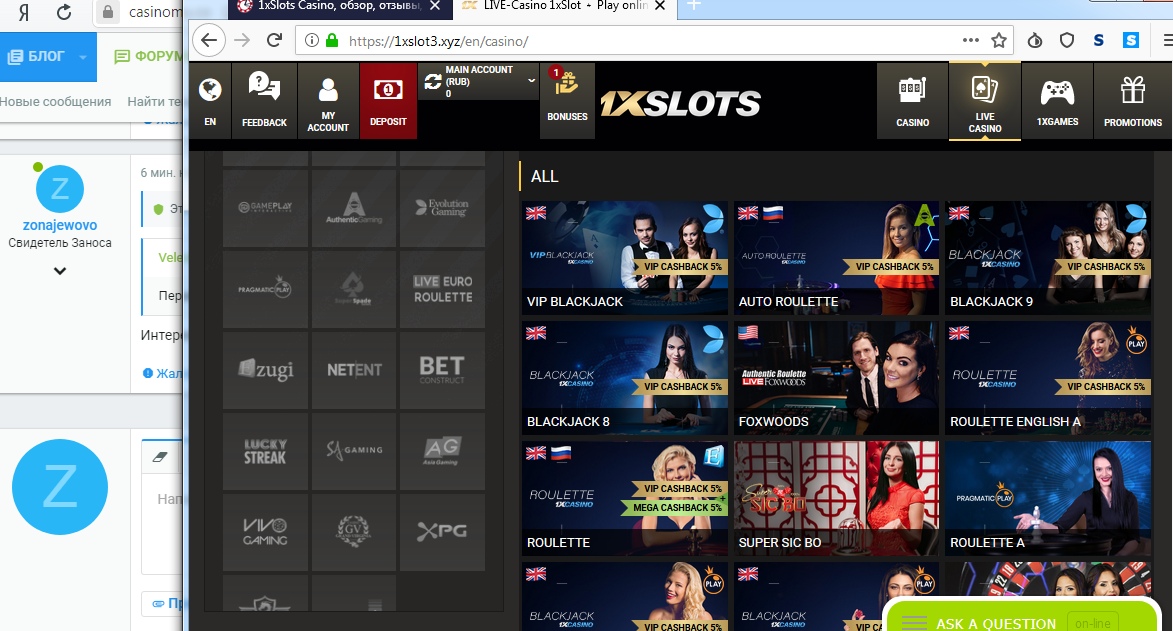The height and width of the screenshot is (631, 1173).
Task: Click the ALL section heading
Action: click(x=545, y=177)
